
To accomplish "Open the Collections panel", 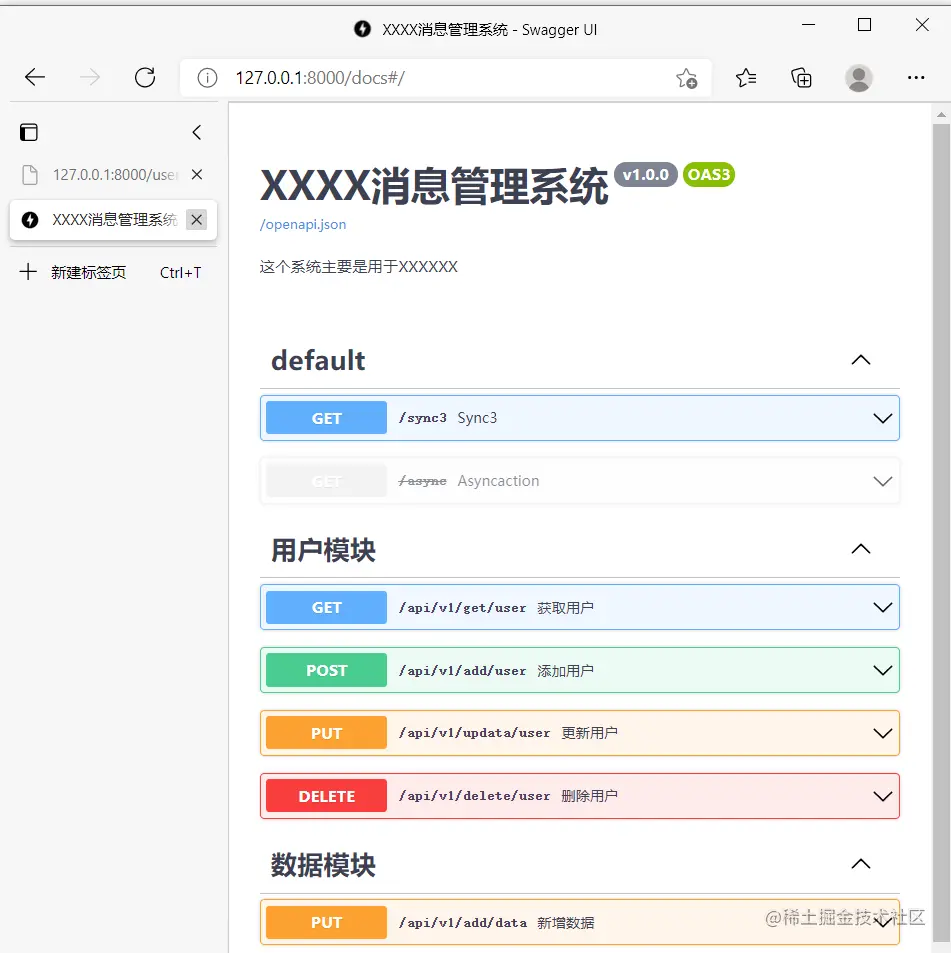I will coord(801,78).
